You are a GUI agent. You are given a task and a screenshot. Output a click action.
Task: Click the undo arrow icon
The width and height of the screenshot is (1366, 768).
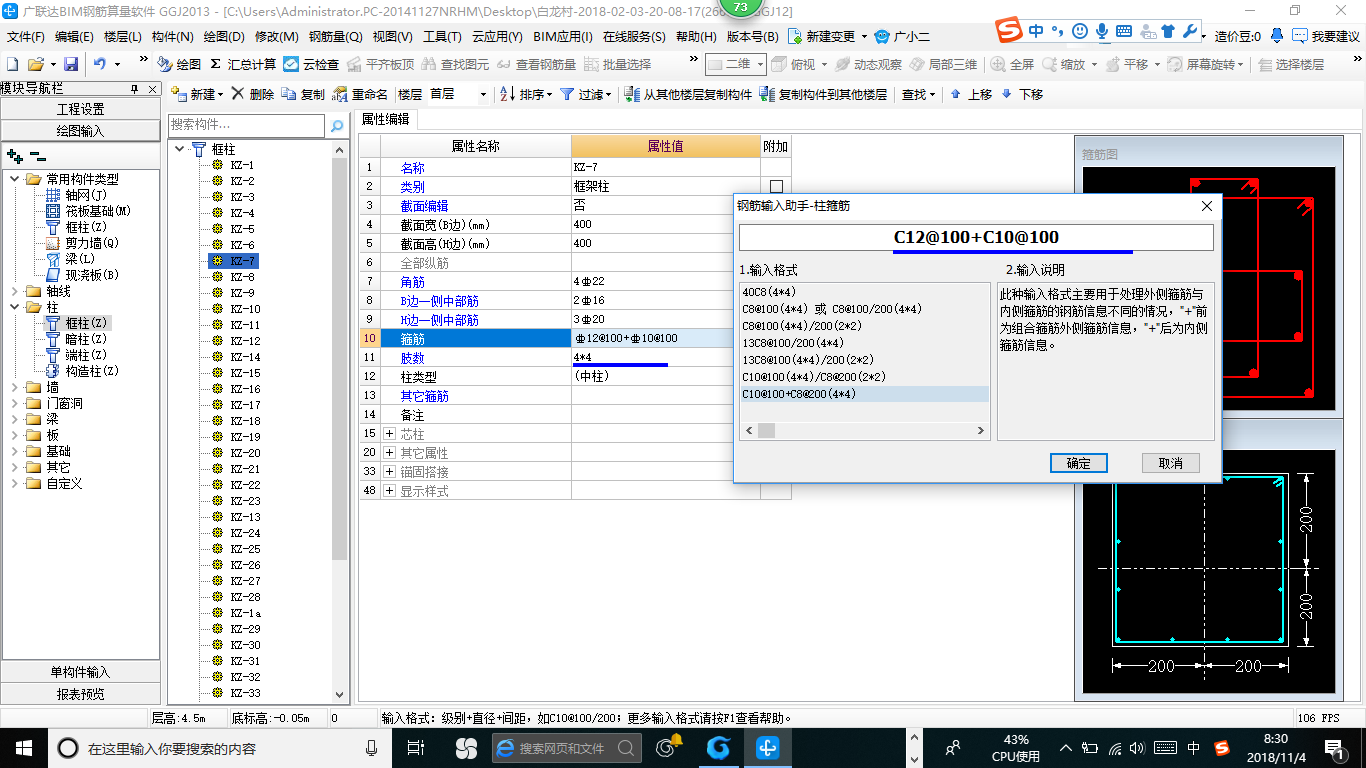[x=100, y=64]
